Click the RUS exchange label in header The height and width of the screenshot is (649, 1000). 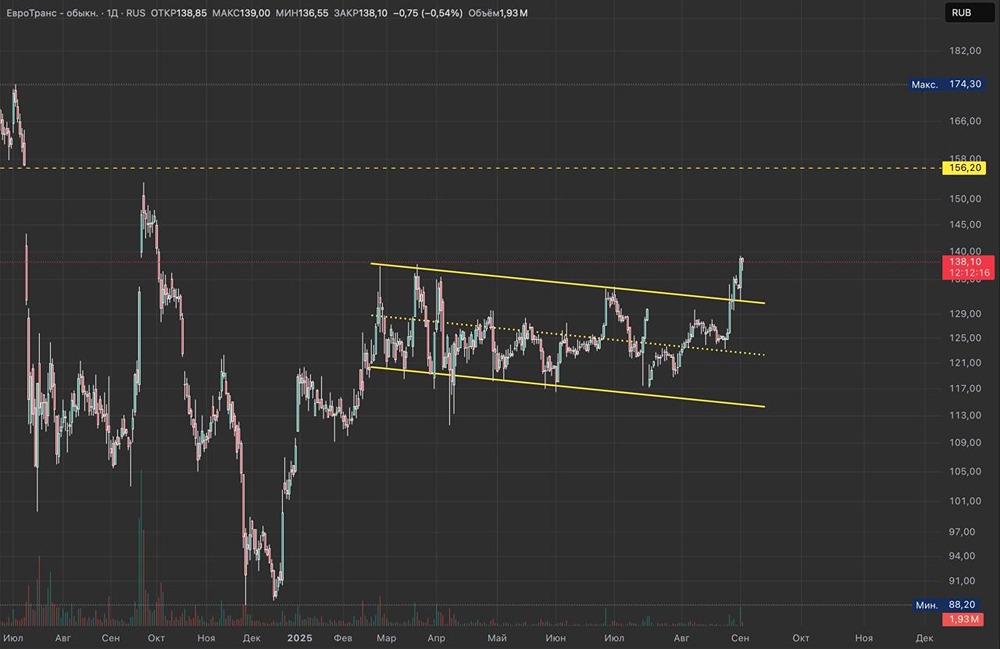[136, 13]
